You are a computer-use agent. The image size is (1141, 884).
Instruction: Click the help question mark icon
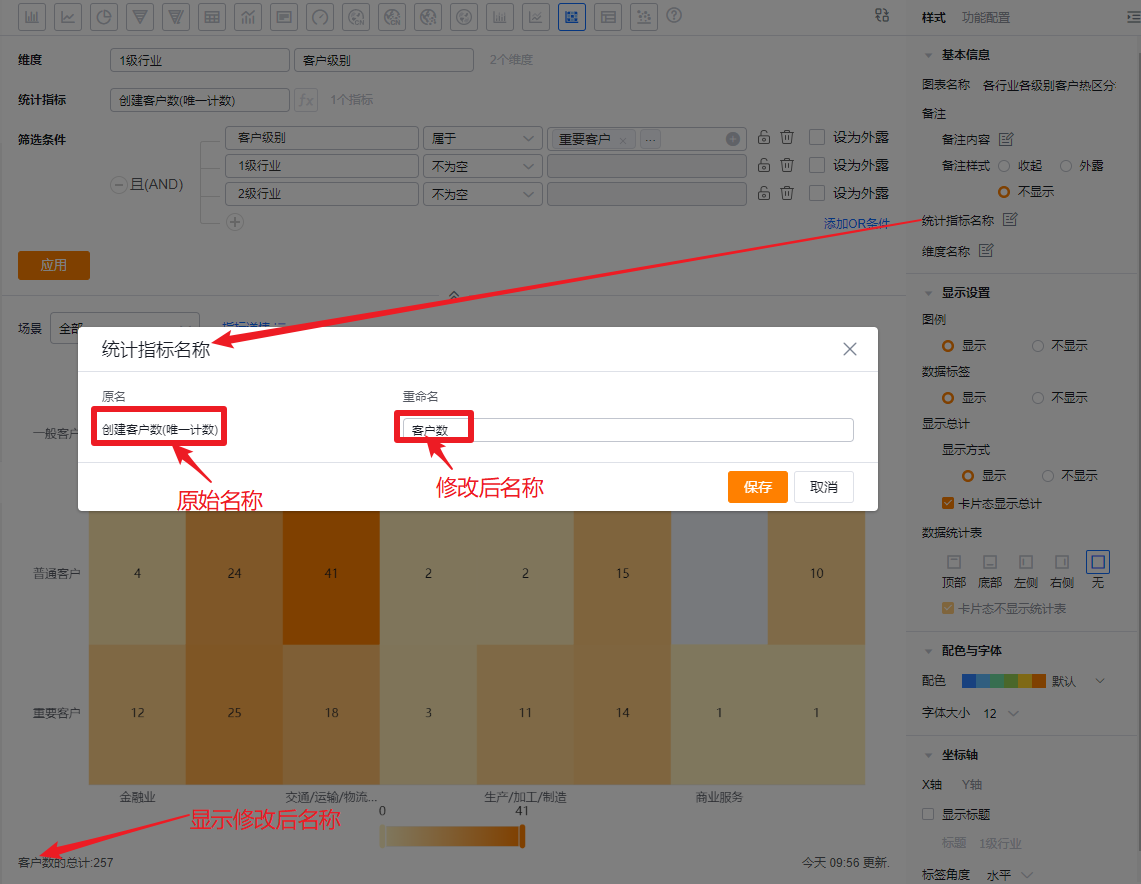click(674, 15)
